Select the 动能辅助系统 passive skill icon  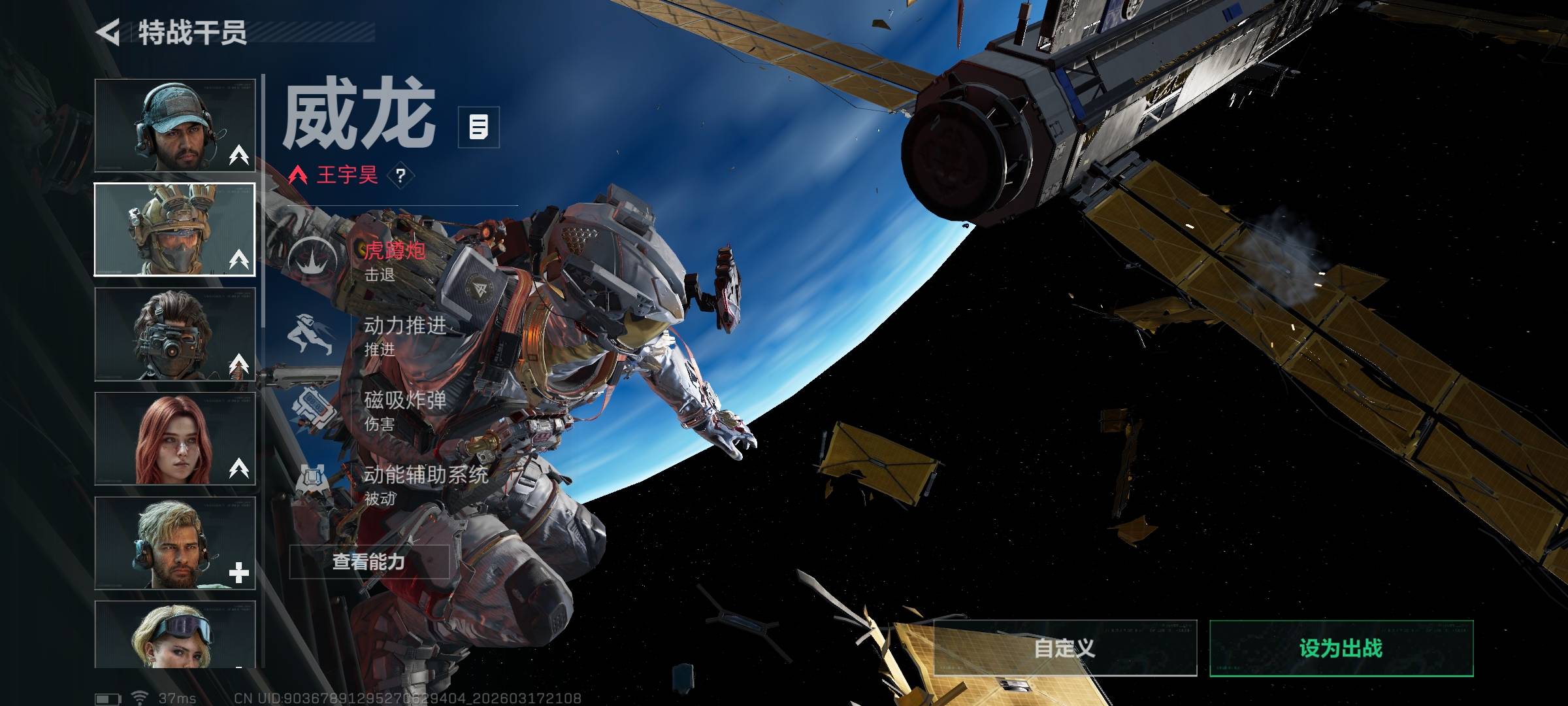coord(312,484)
